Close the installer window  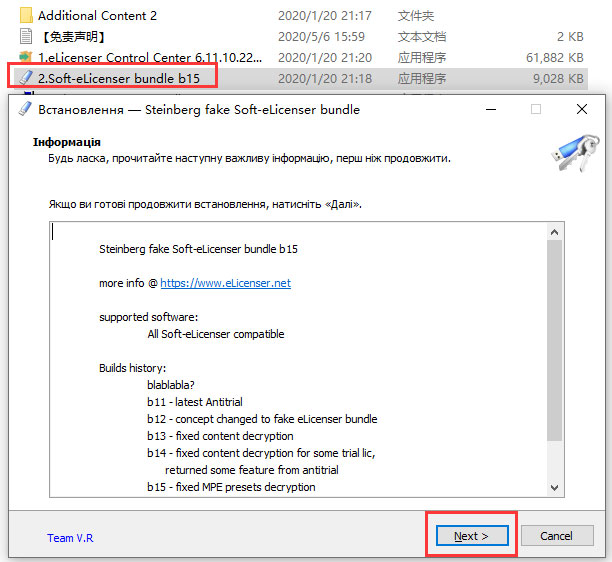click(x=582, y=109)
